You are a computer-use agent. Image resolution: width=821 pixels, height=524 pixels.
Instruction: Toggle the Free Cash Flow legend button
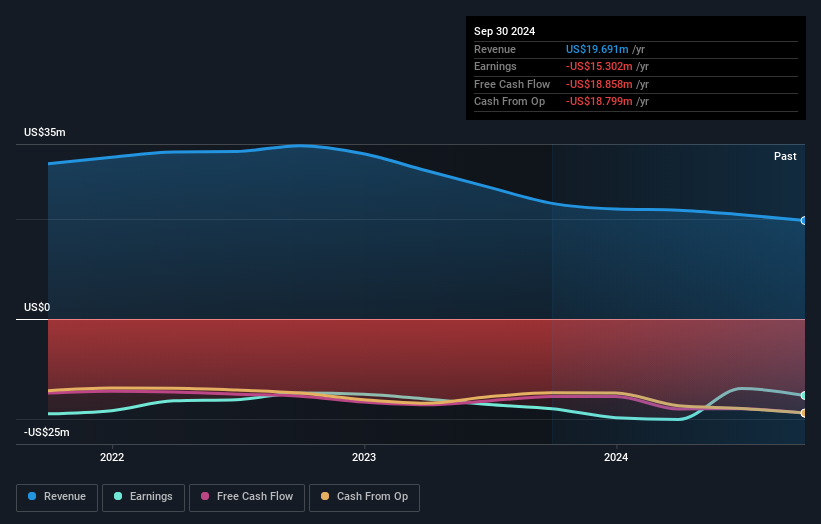(x=247, y=497)
